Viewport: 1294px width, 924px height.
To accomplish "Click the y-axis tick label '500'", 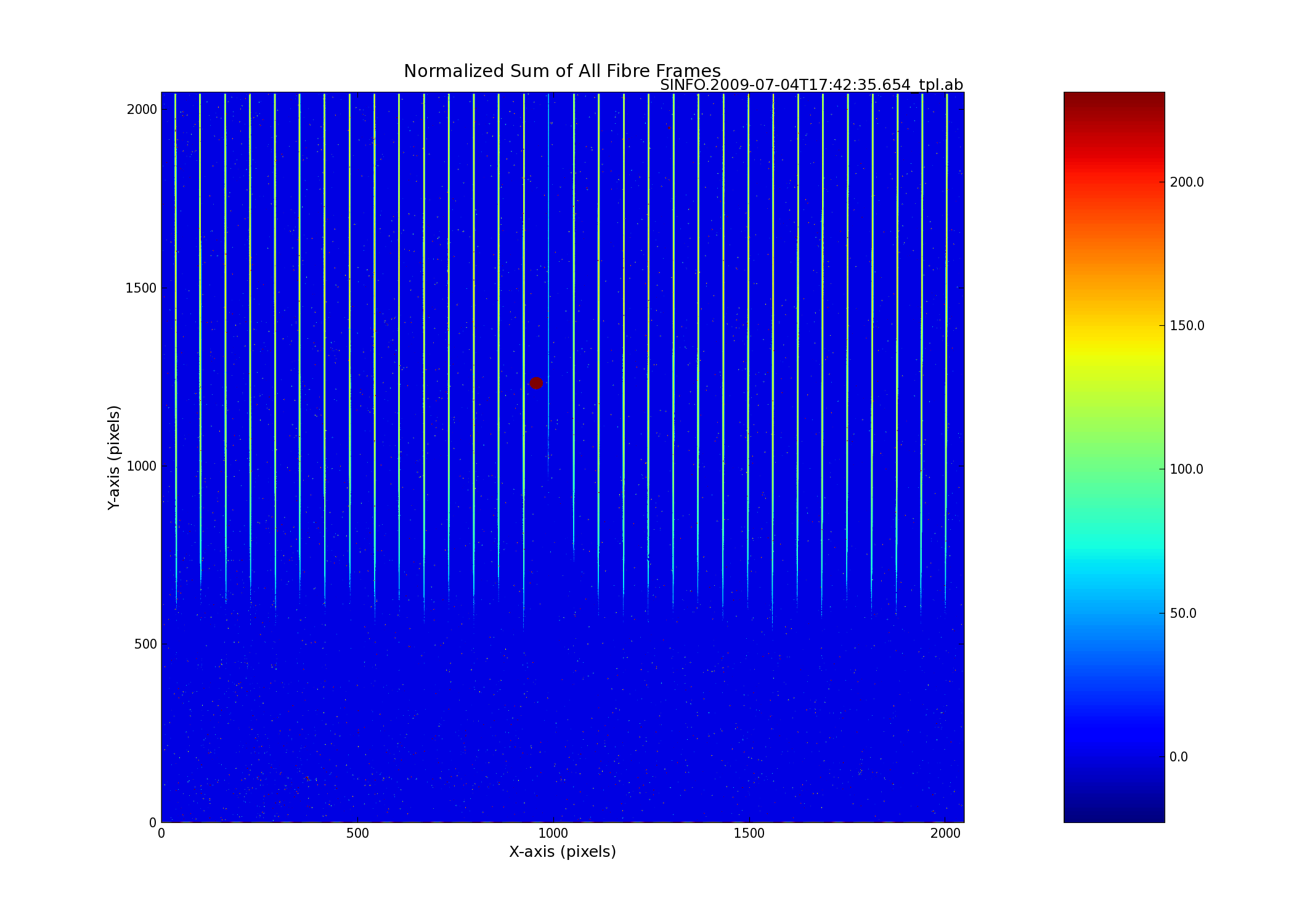I will coord(145,644).
